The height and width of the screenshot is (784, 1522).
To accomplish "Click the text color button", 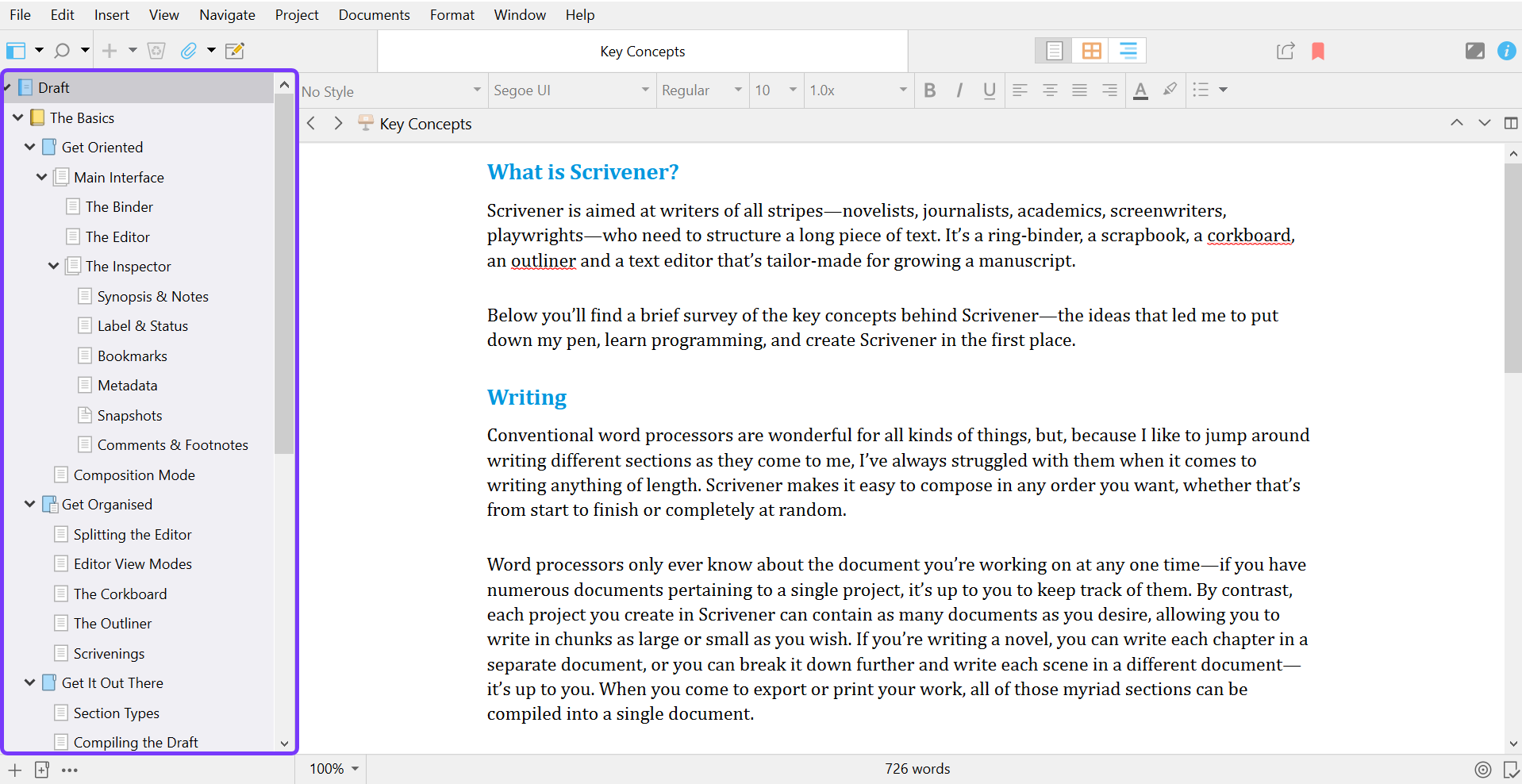I will tap(1140, 90).
